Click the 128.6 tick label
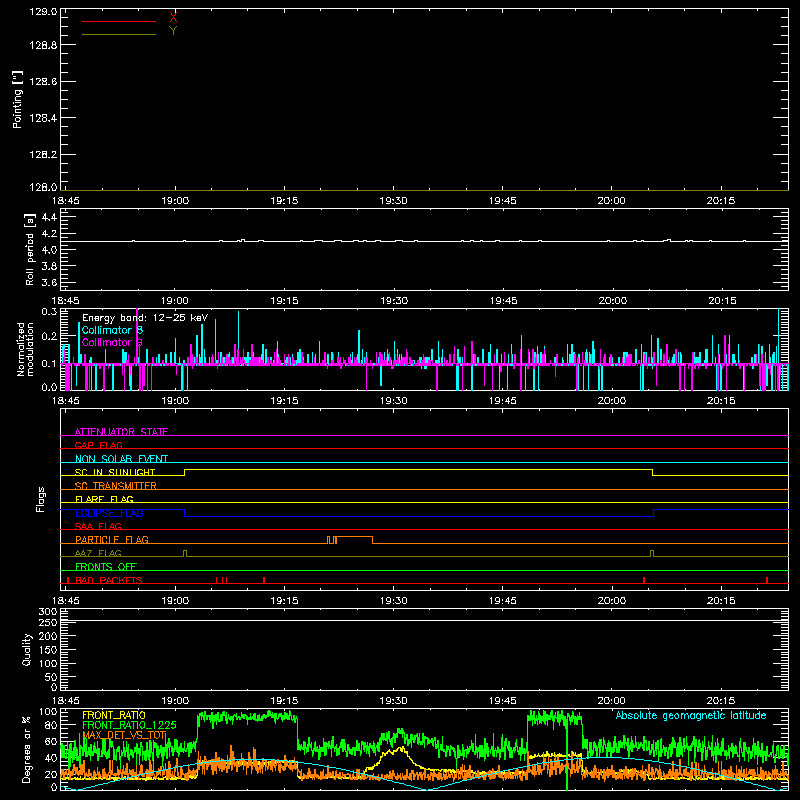The height and width of the screenshot is (800, 800). click(x=43, y=82)
